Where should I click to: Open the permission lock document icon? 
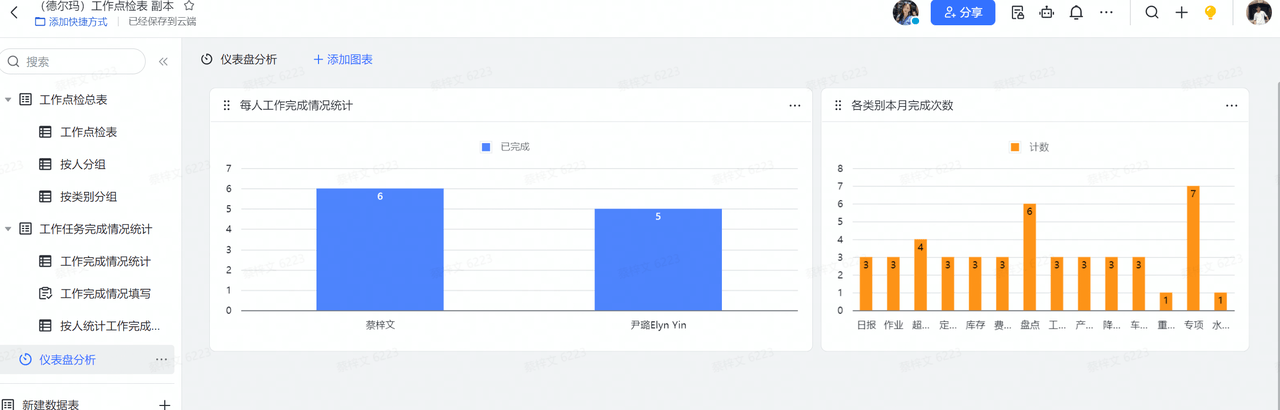1018,13
